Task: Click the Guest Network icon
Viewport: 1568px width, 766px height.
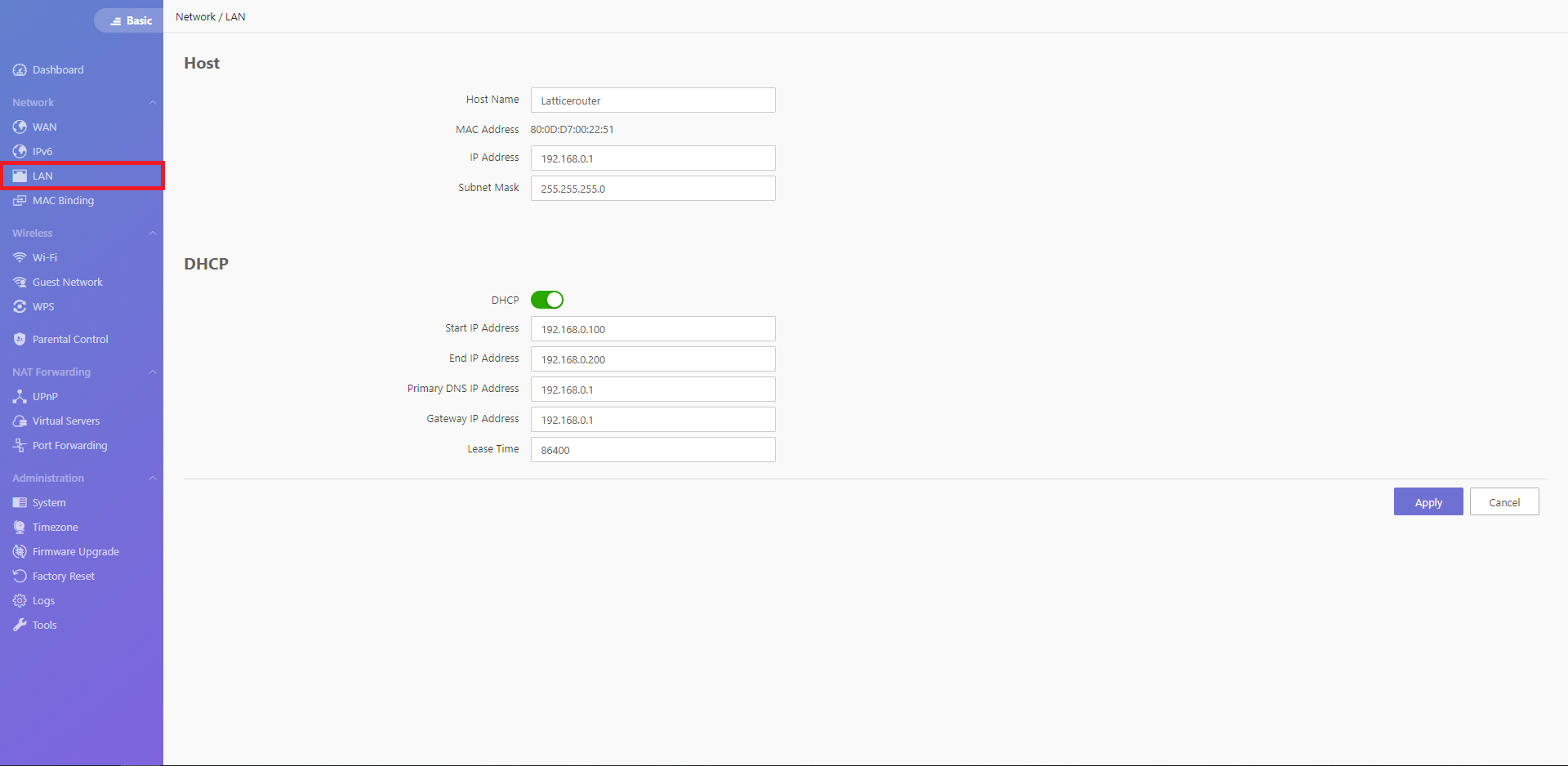Action: pos(20,283)
